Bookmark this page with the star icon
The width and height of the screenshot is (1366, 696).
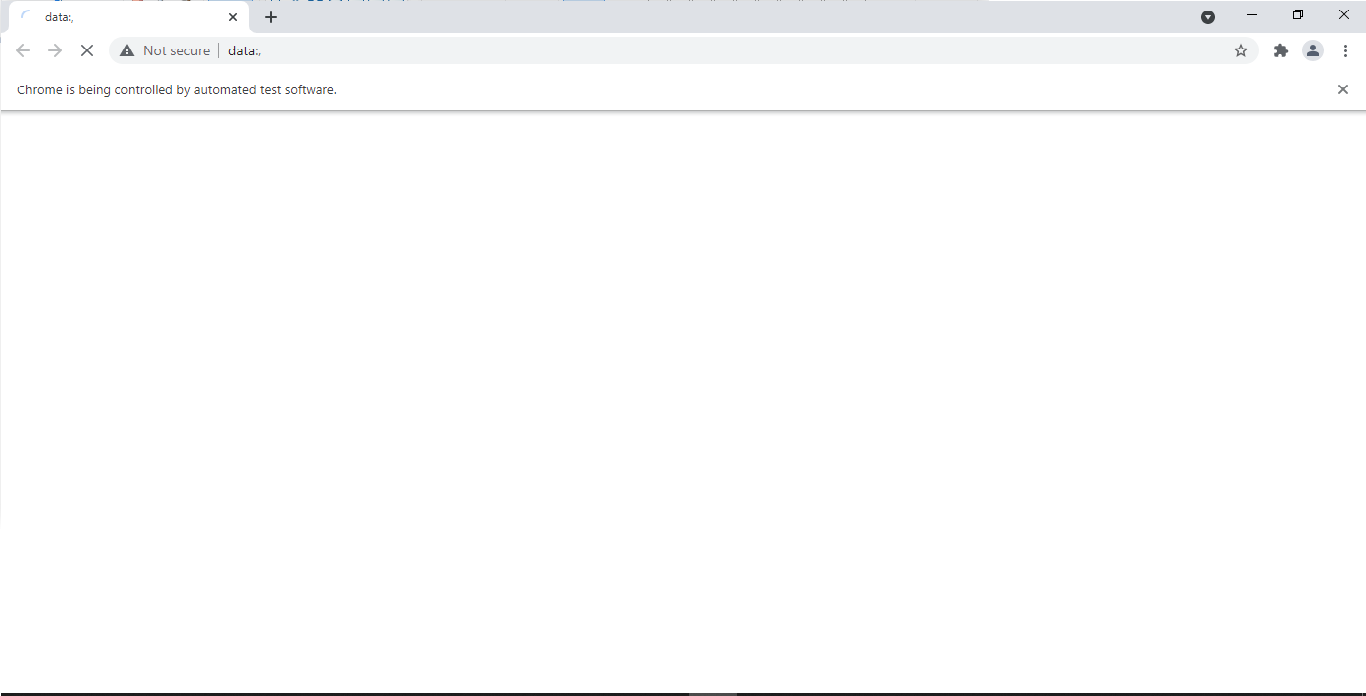click(1241, 50)
